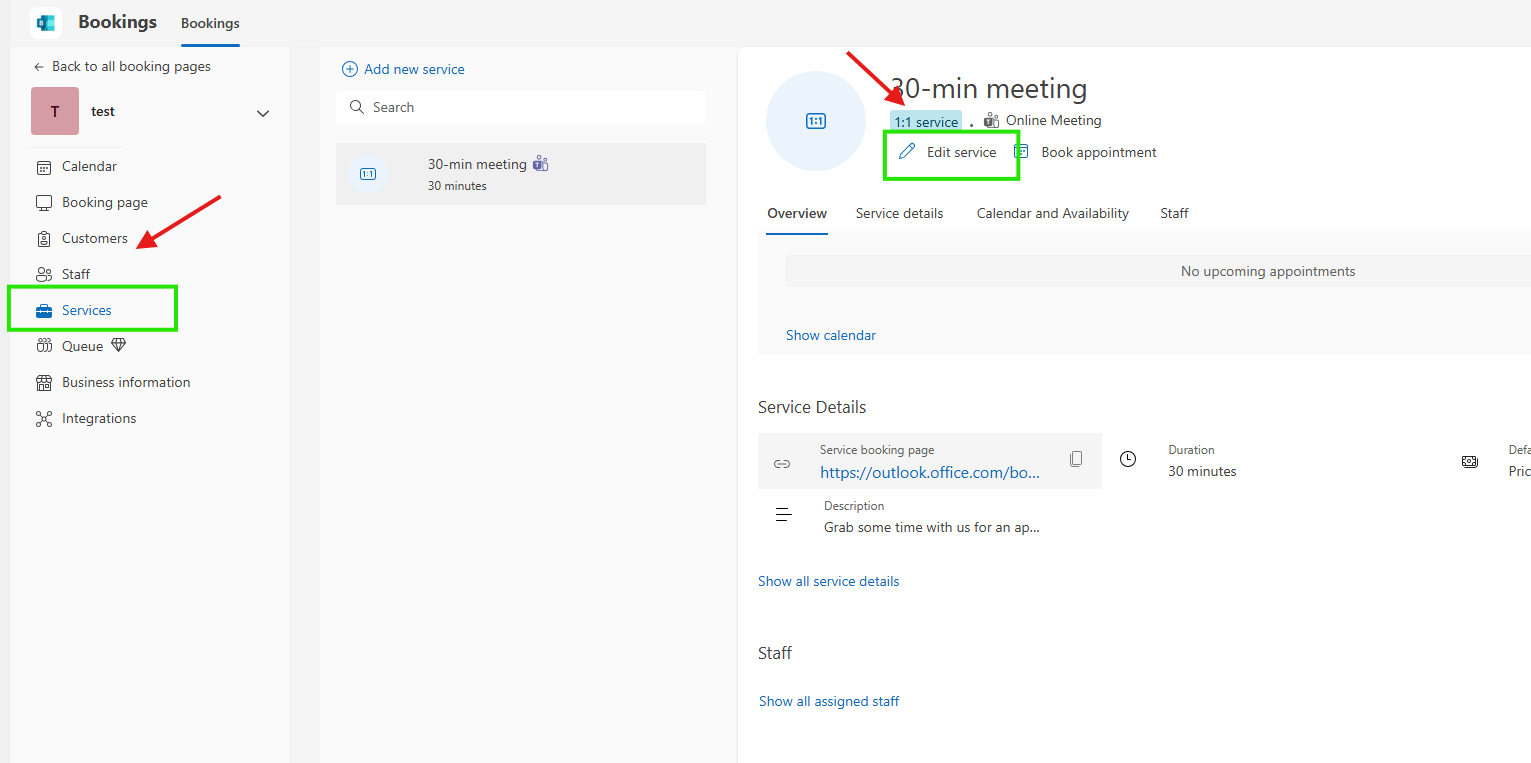Click Show all service details
The width and height of the screenshot is (1531, 763).
tap(829, 582)
